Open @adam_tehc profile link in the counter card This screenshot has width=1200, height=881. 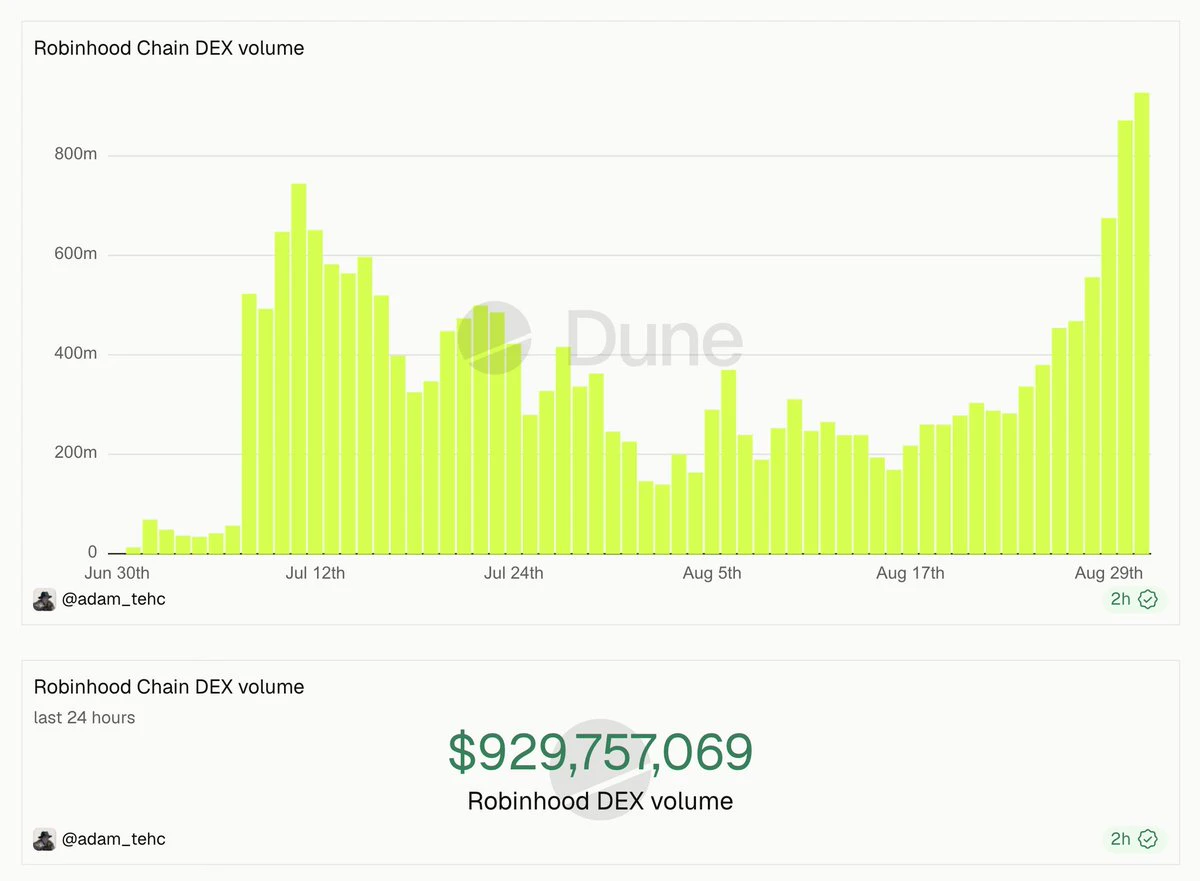[x=113, y=839]
